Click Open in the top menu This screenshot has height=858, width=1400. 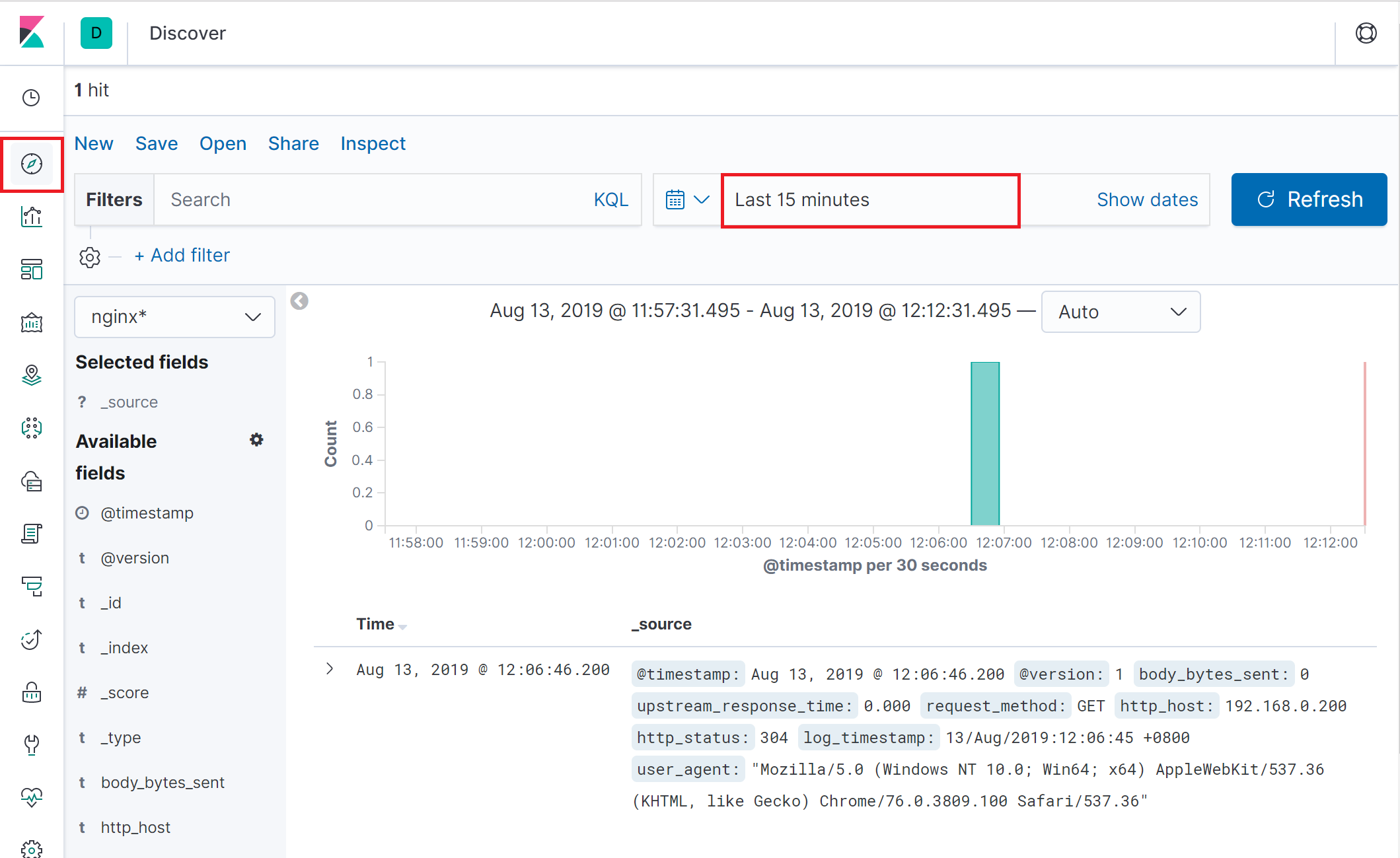click(223, 143)
